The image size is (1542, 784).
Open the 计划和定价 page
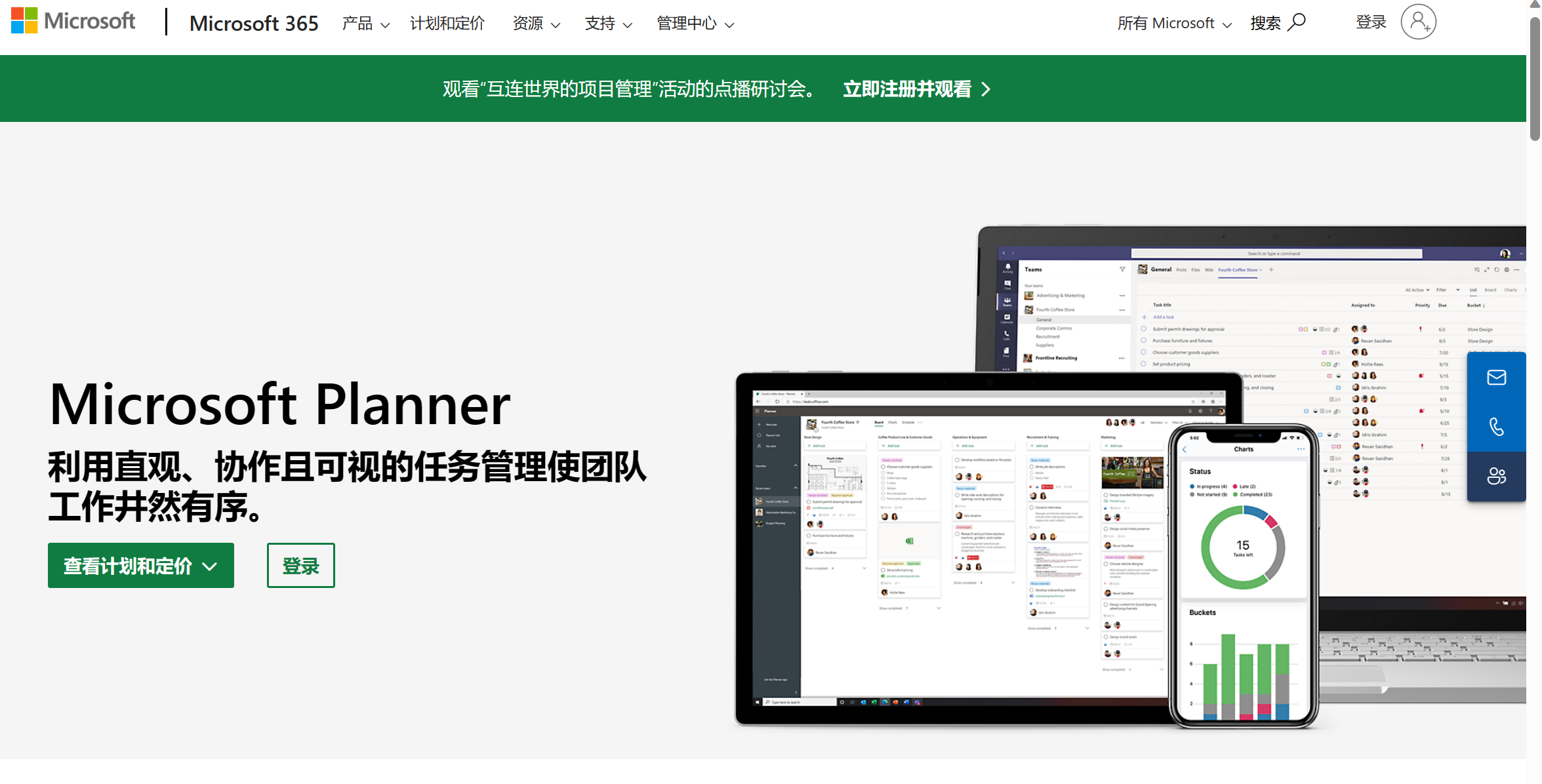click(x=447, y=24)
